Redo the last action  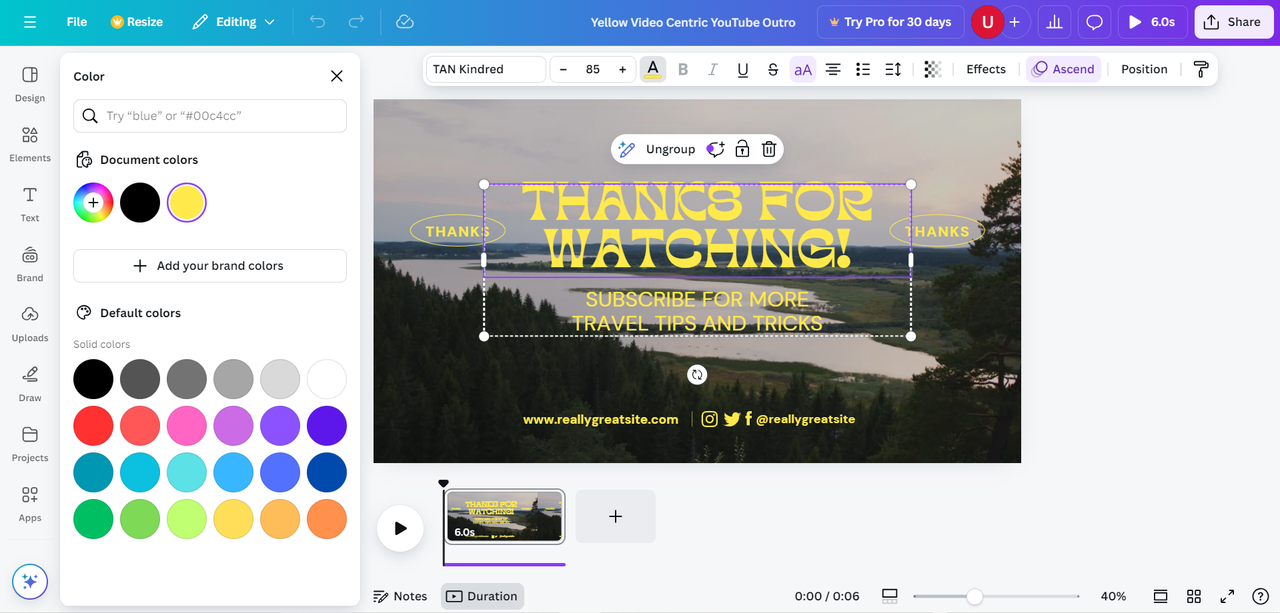click(x=356, y=22)
